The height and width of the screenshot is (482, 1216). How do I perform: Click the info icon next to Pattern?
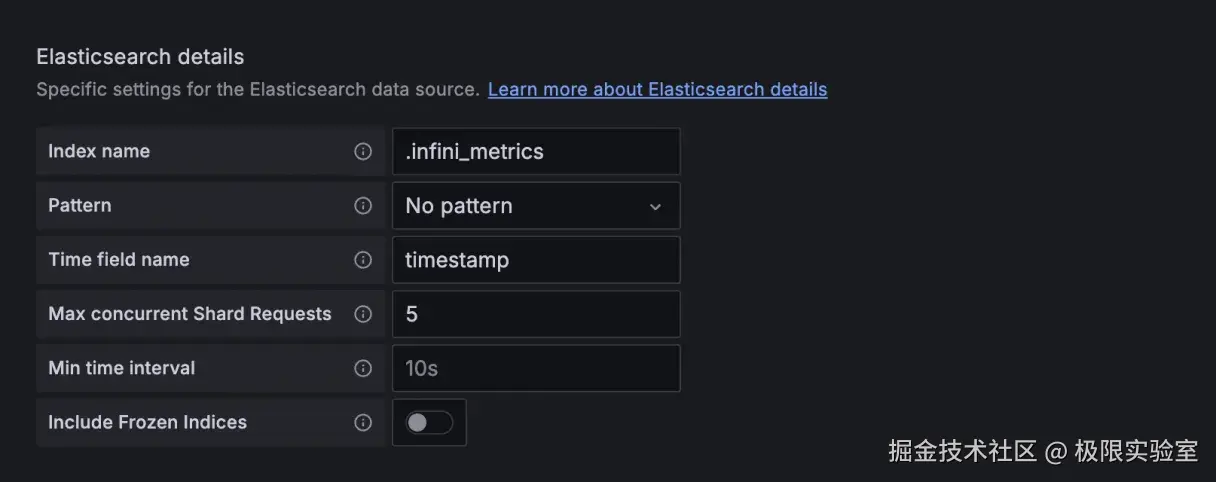point(363,206)
